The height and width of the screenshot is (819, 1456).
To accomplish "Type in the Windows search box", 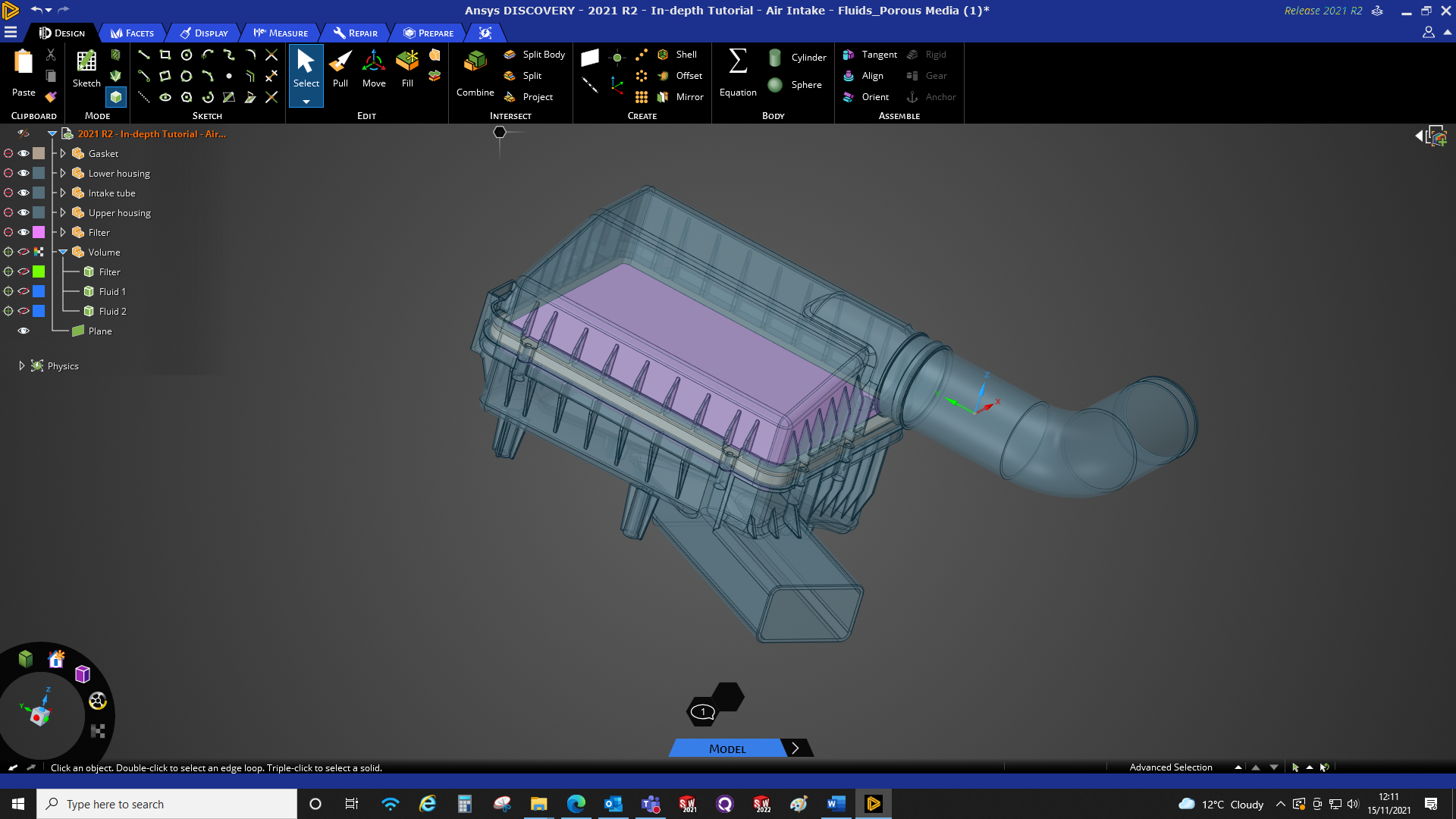I will [x=167, y=804].
